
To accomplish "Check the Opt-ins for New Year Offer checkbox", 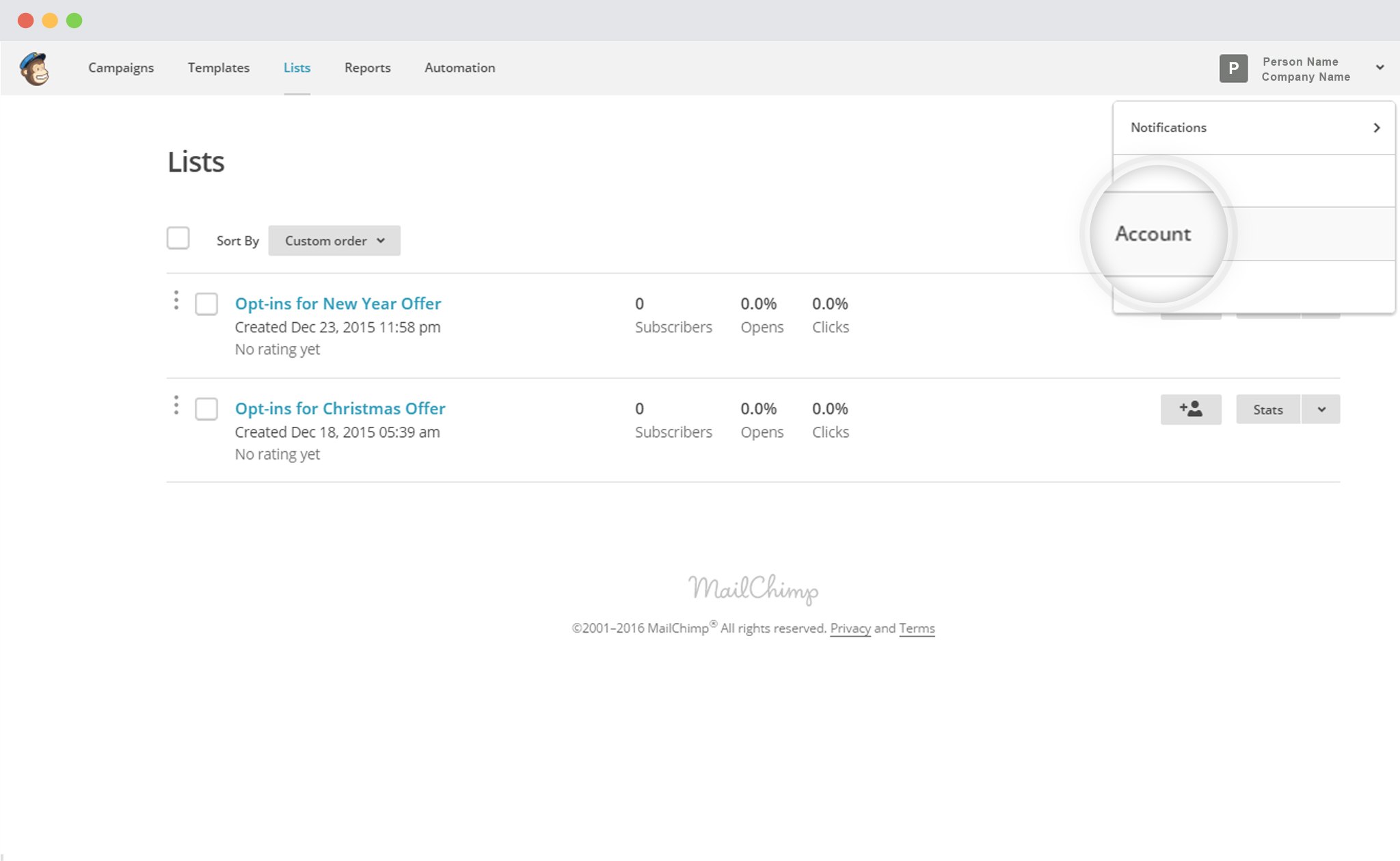I will coord(205,304).
